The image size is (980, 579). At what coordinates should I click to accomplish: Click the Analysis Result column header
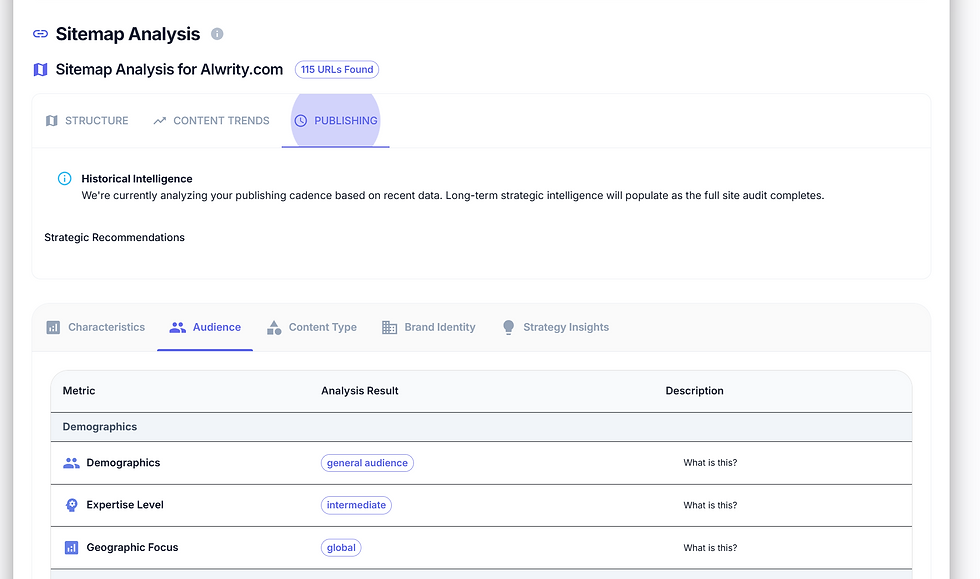[359, 391]
